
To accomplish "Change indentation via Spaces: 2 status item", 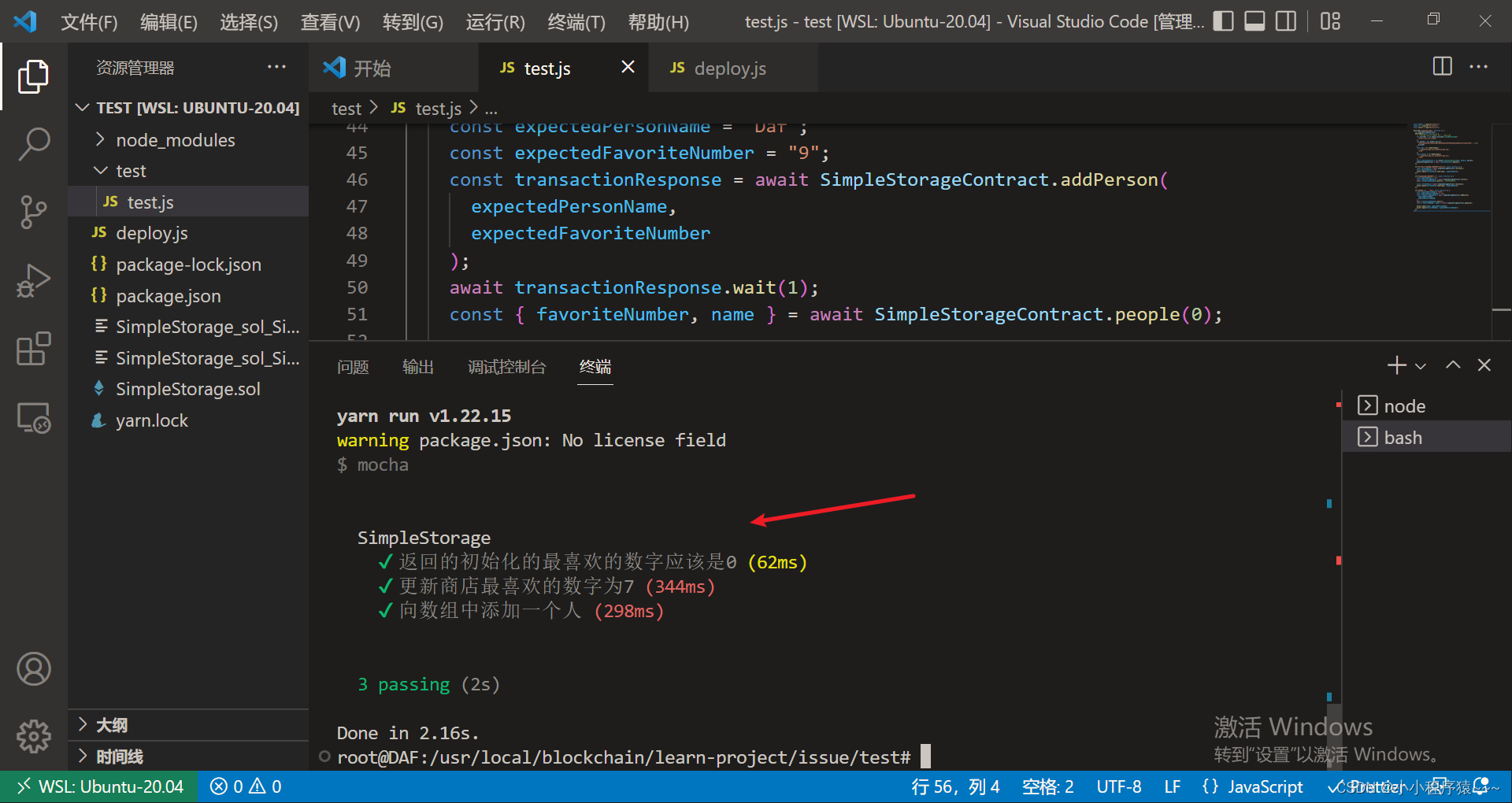I will (x=1047, y=786).
